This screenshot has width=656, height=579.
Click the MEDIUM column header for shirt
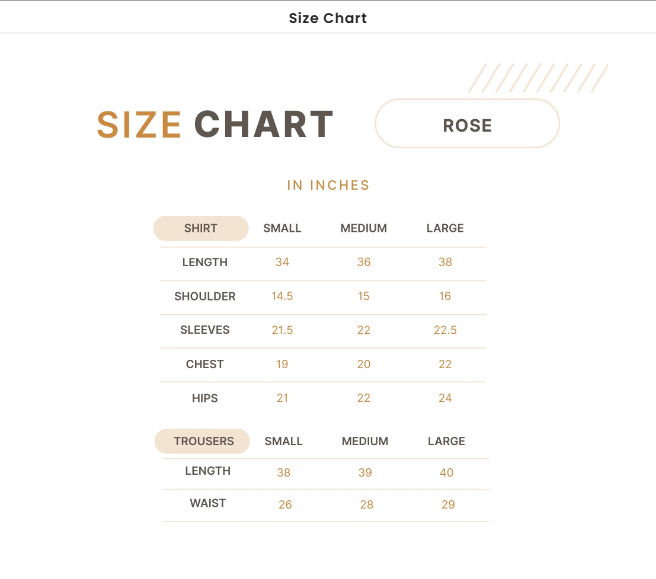click(363, 229)
